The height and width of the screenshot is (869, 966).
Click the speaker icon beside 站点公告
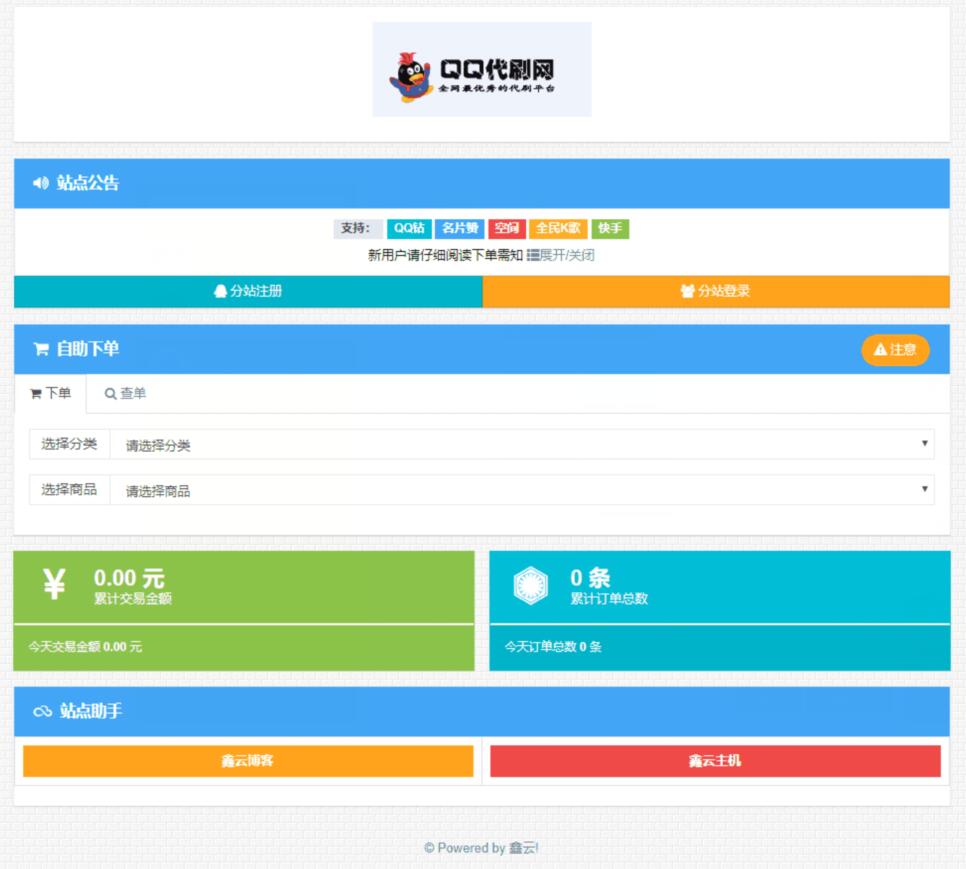pyautogui.click(x=41, y=183)
